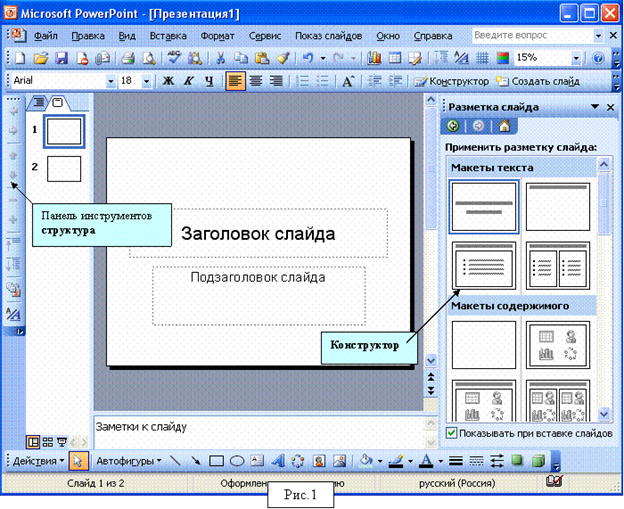
Task: Toggle Italic (К) formatting
Action: coord(188,81)
